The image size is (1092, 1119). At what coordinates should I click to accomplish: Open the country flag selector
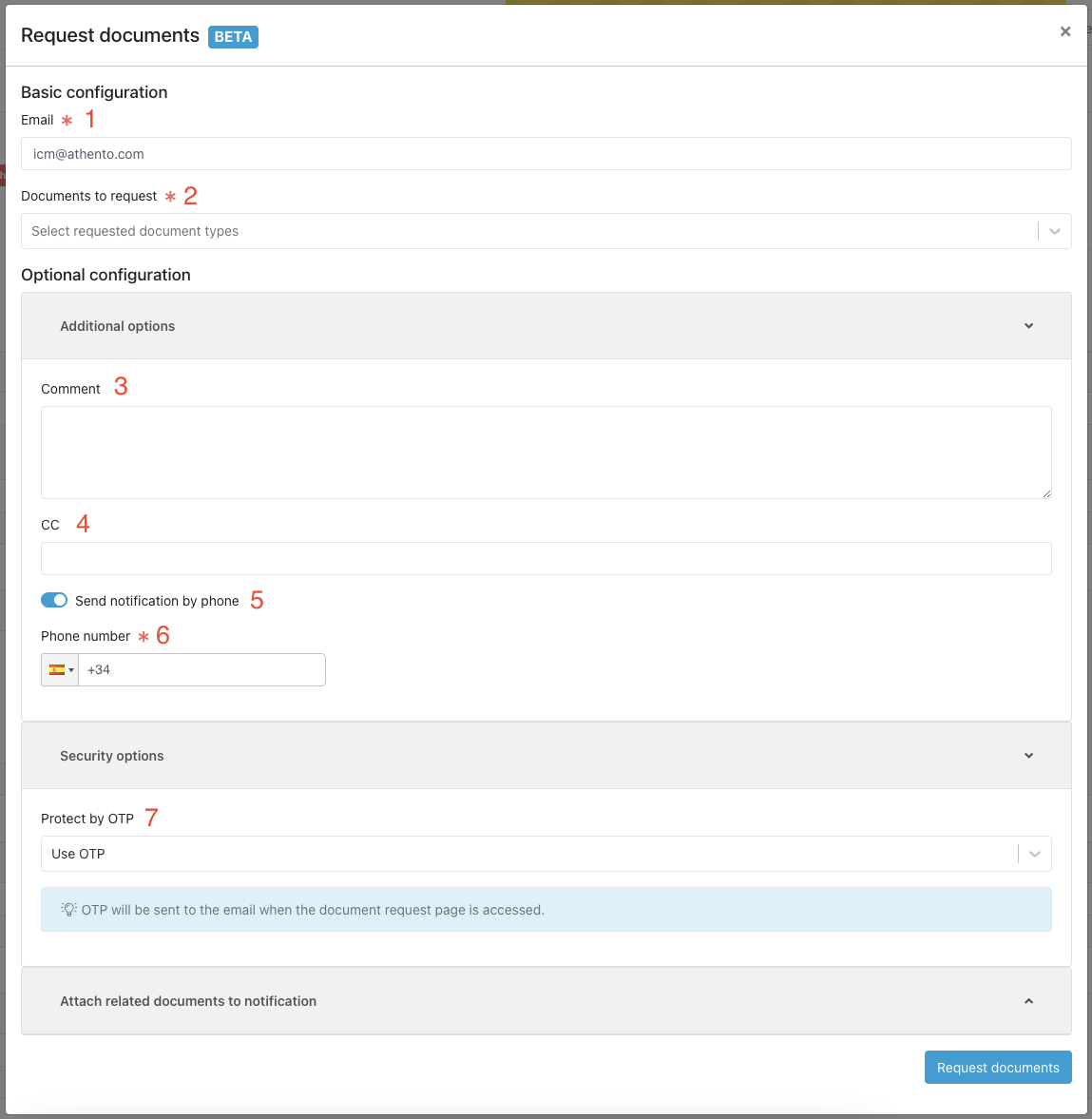tap(61, 670)
